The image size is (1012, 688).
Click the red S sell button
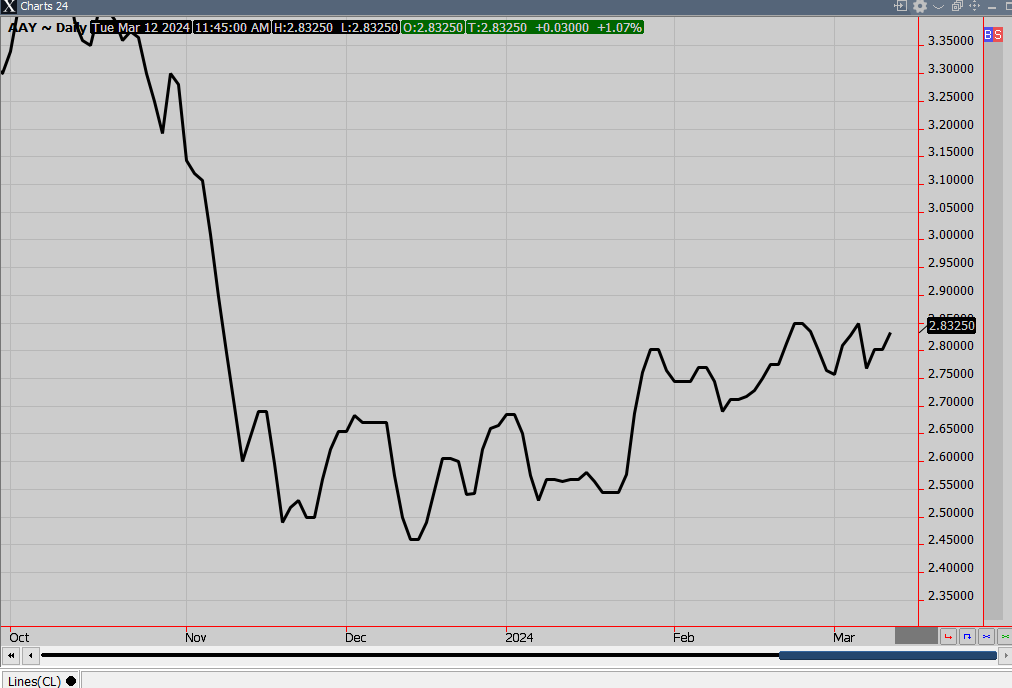pos(998,35)
